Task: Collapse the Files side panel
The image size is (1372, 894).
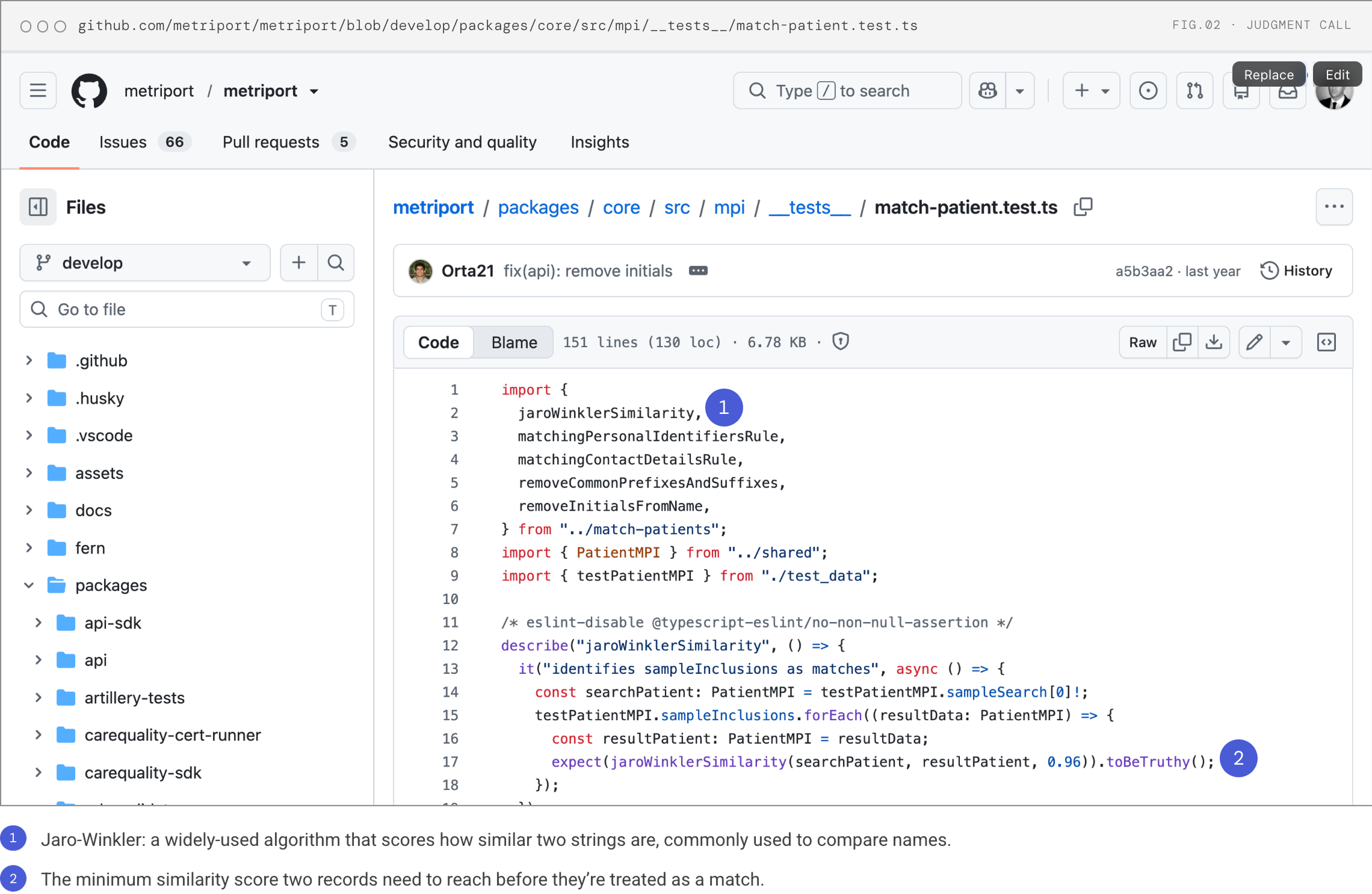Action: point(38,207)
